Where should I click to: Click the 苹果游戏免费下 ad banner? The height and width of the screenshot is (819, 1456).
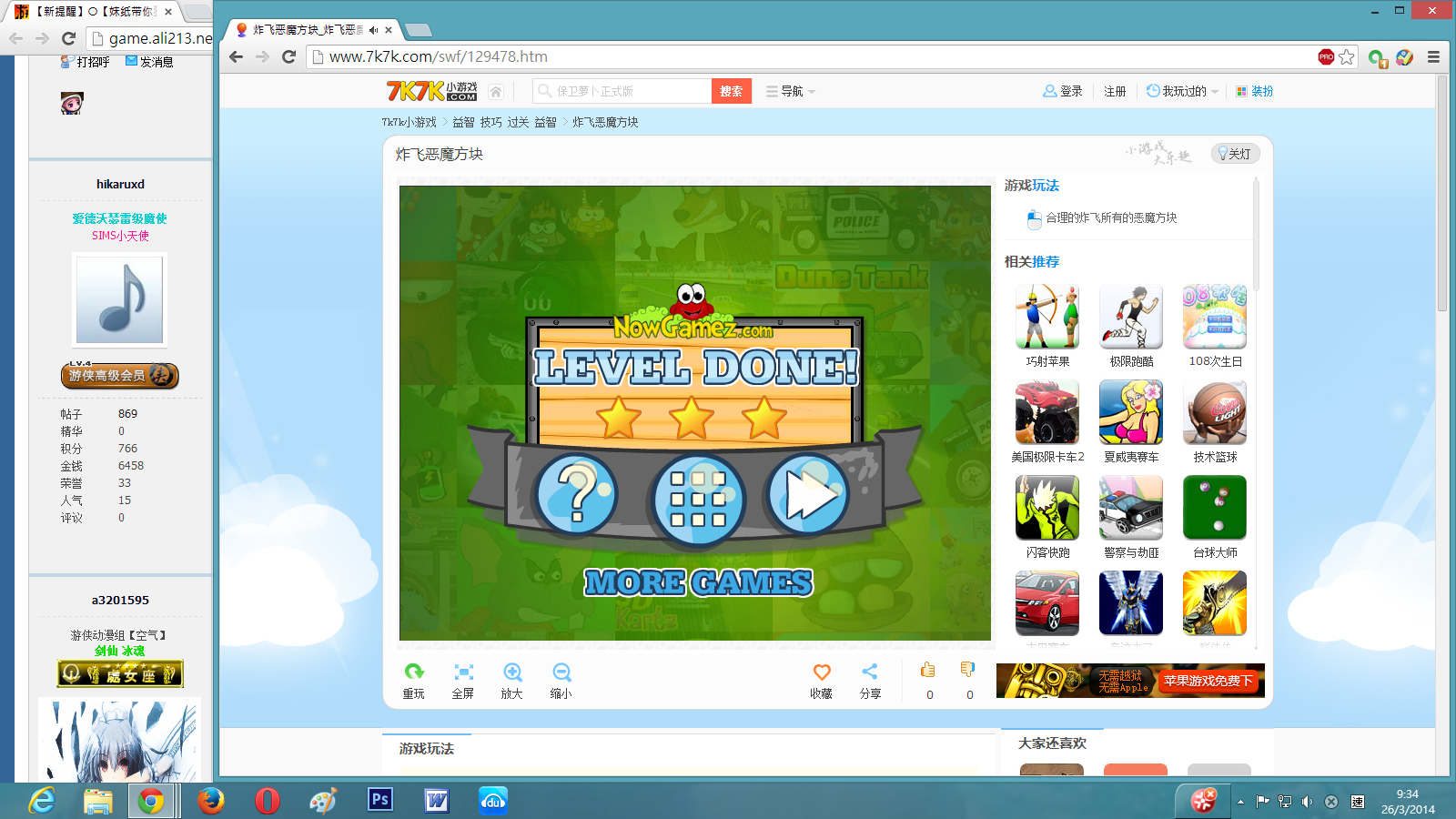(x=1130, y=681)
